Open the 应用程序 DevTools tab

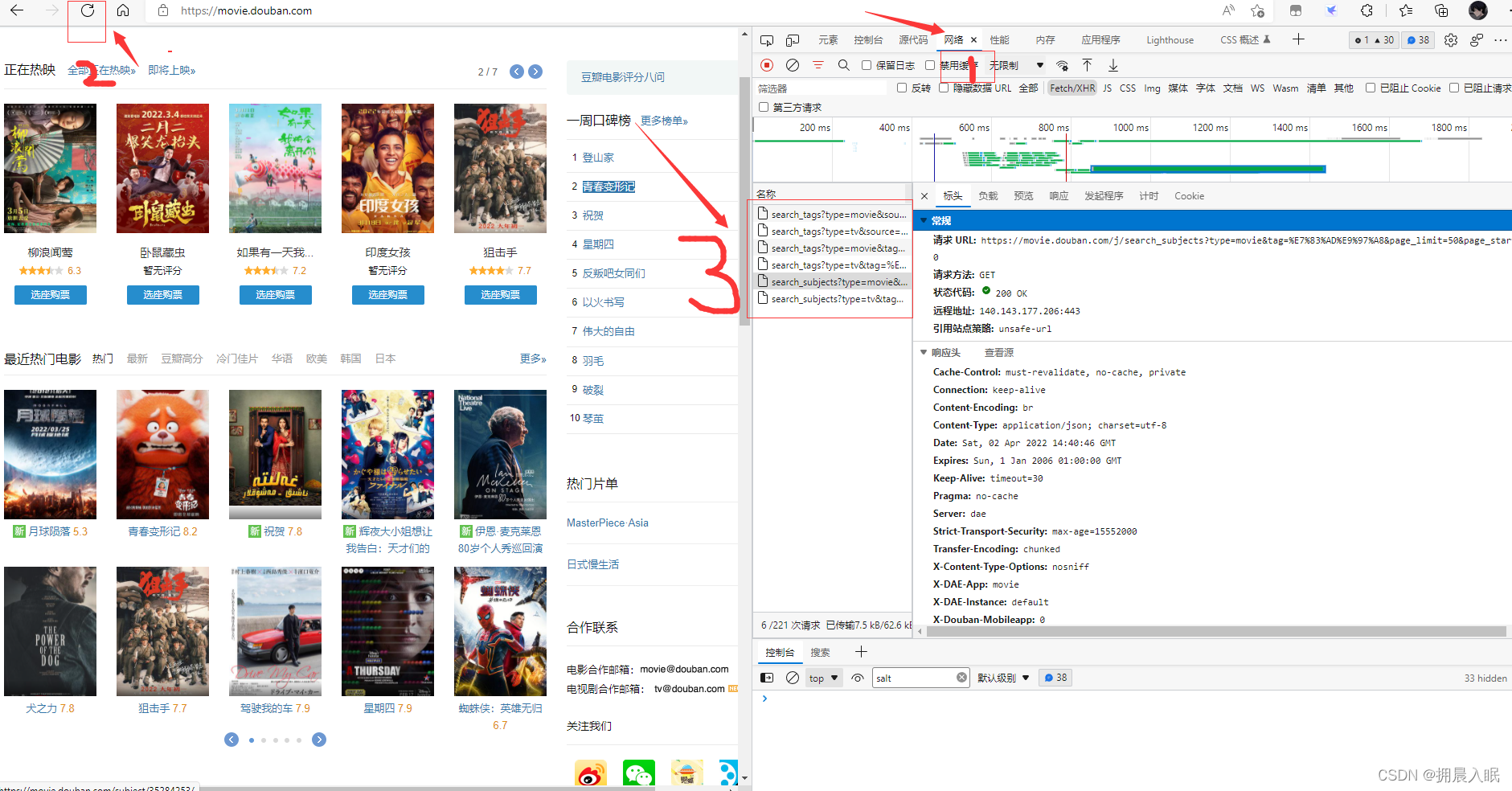[x=1100, y=40]
